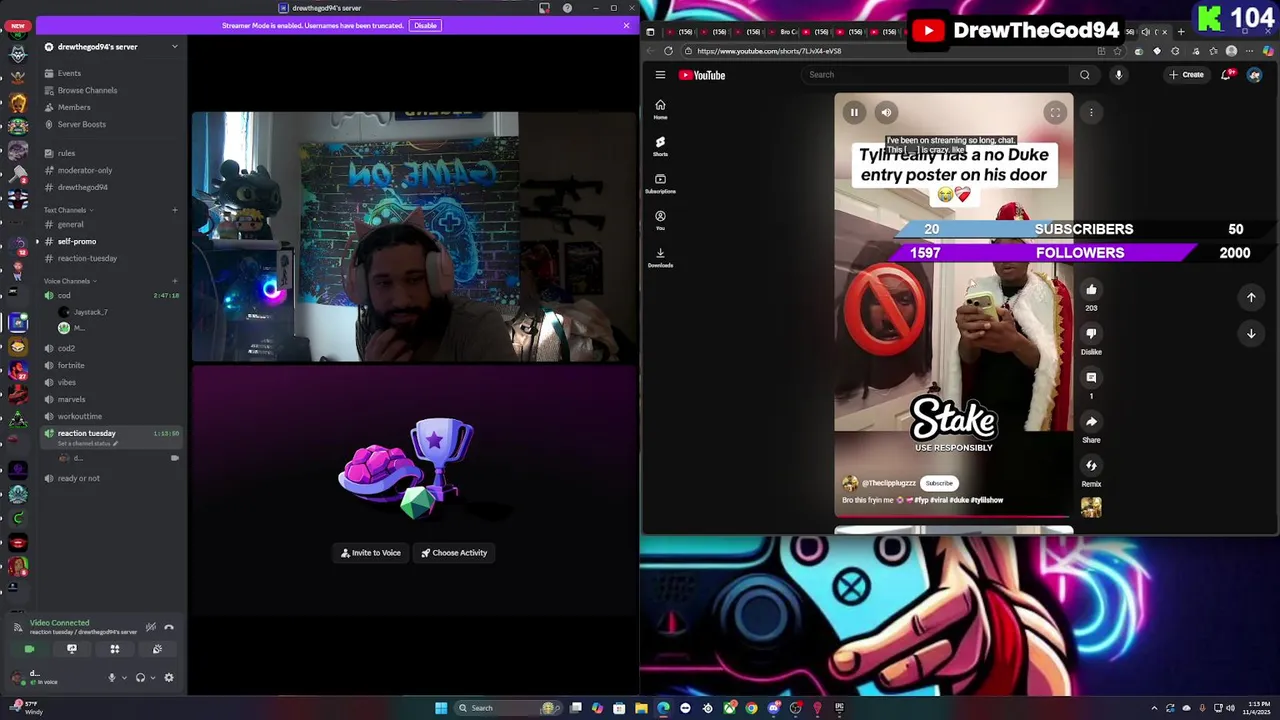
Task: Open Discord User Settings gear
Action: click(x=169, y=677)
